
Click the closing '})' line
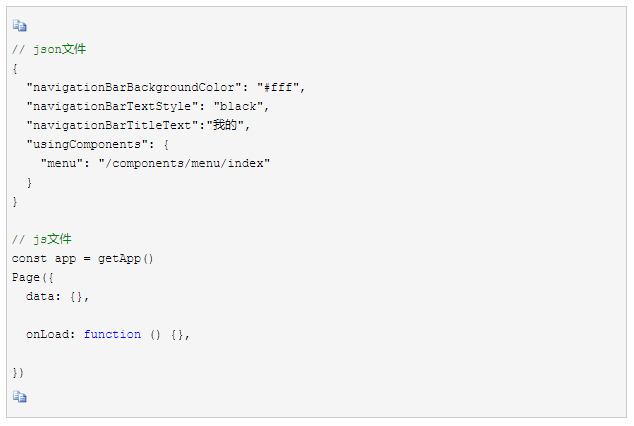[x=18, y=372]
